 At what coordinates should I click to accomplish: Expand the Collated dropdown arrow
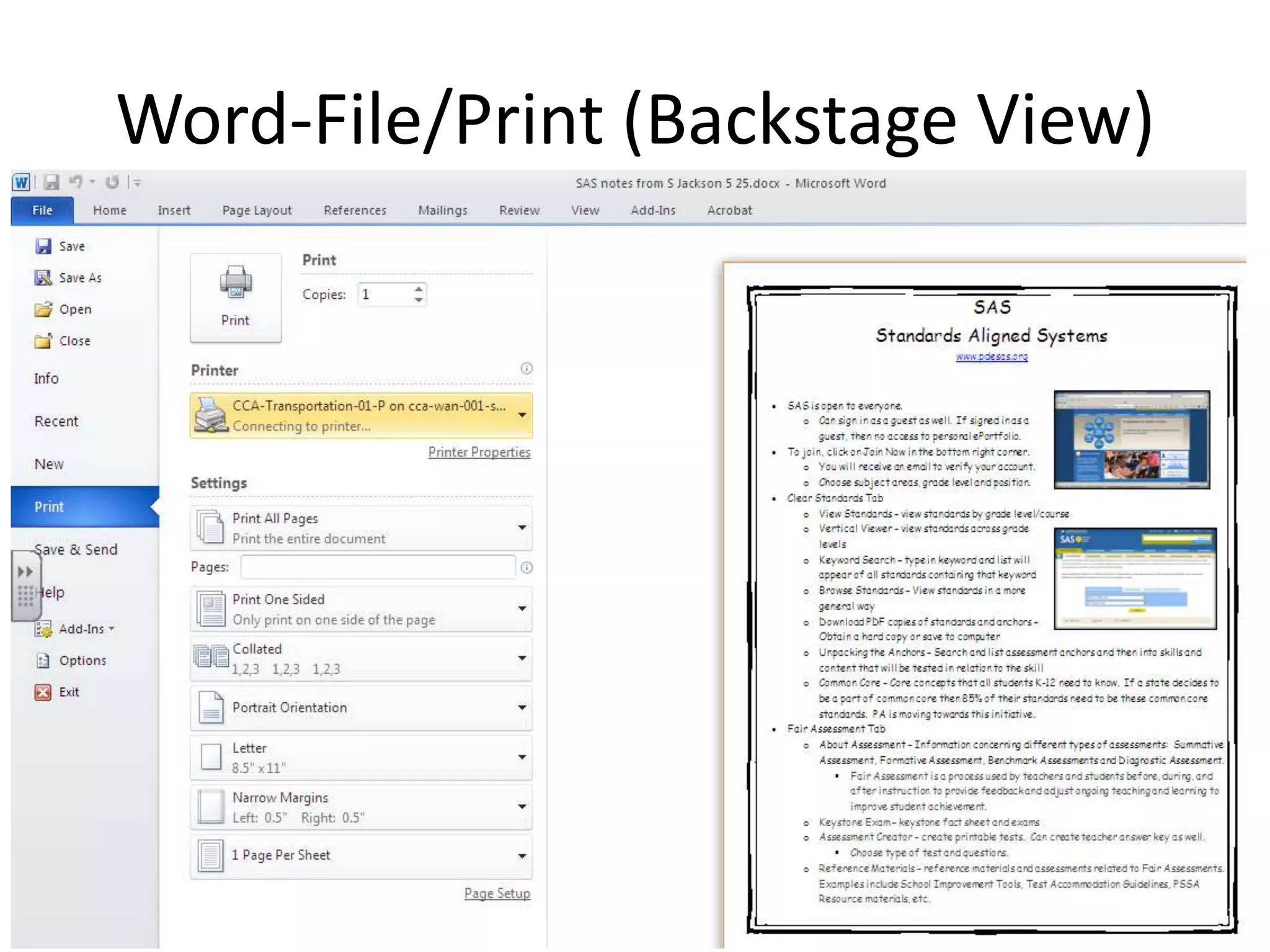tap(522, 658)
